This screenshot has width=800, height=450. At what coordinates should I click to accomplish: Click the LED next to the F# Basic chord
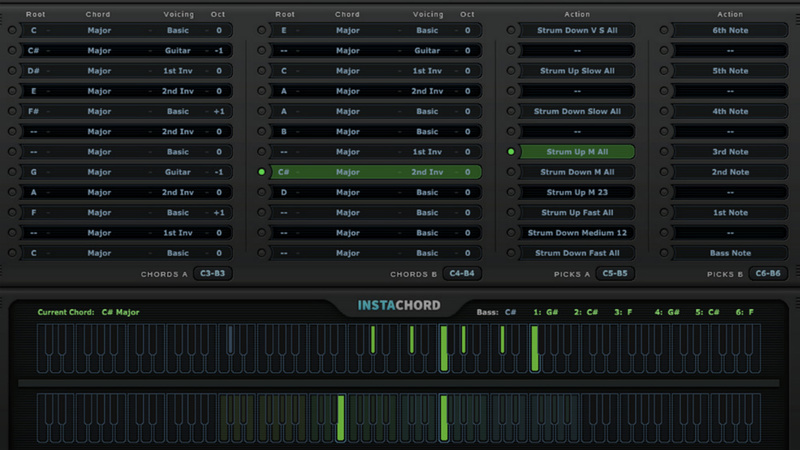(12, 111)
